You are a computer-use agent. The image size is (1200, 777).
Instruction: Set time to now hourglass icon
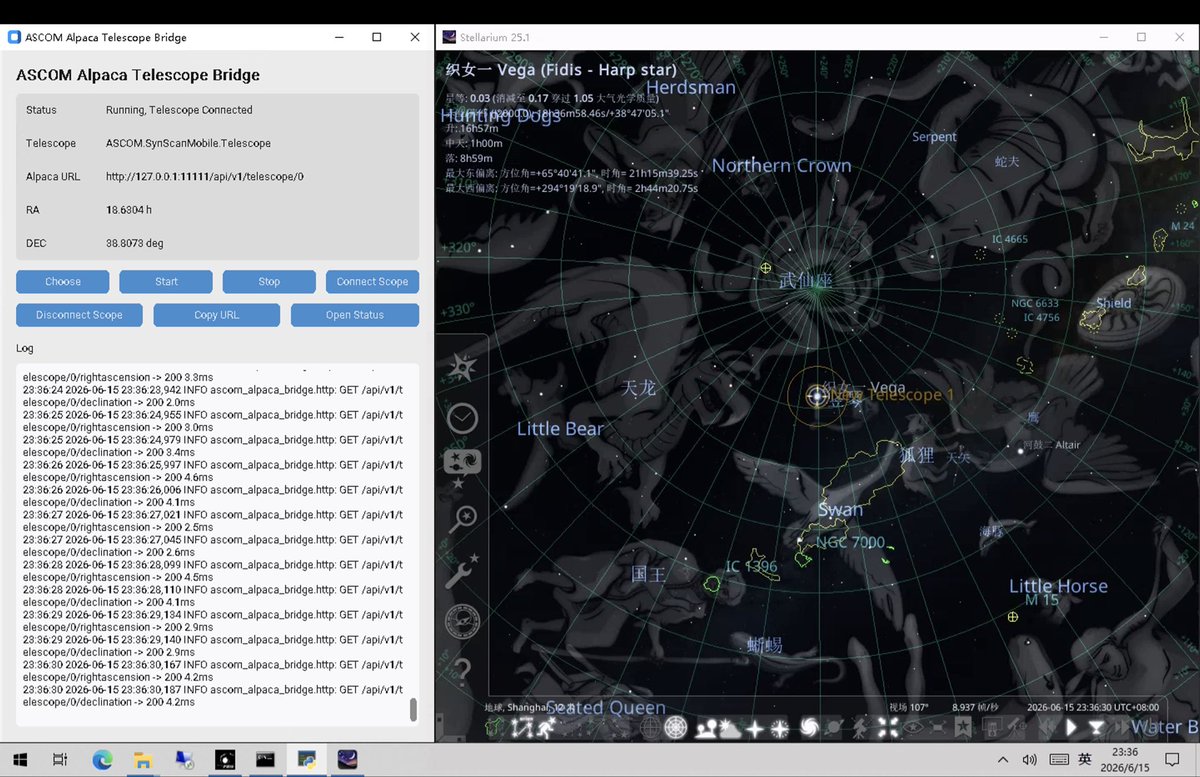click(x=1095, y=727)
